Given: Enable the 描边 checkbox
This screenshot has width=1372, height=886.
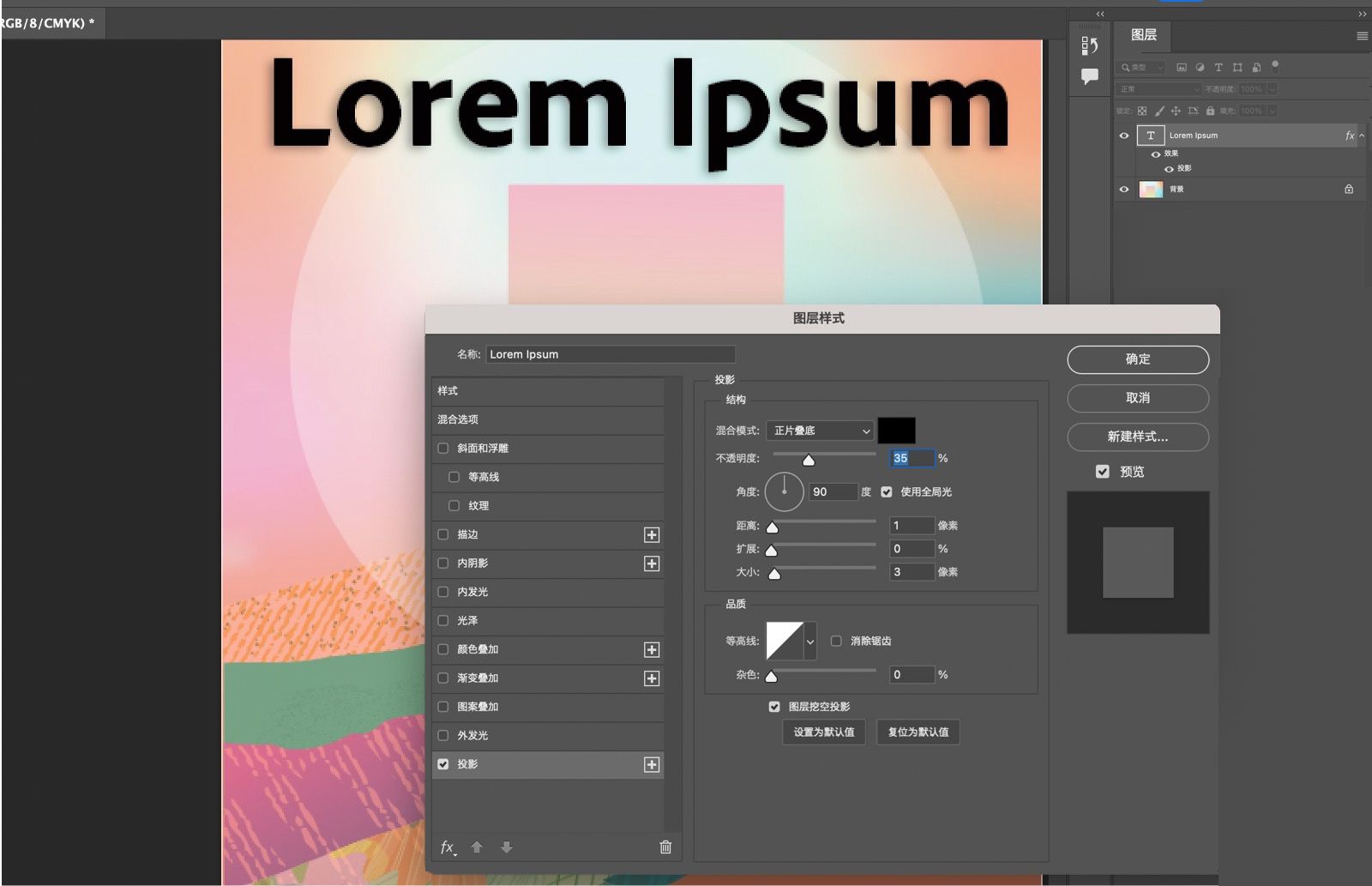Looking at the screenshot, I should click(x=443, y=534).
